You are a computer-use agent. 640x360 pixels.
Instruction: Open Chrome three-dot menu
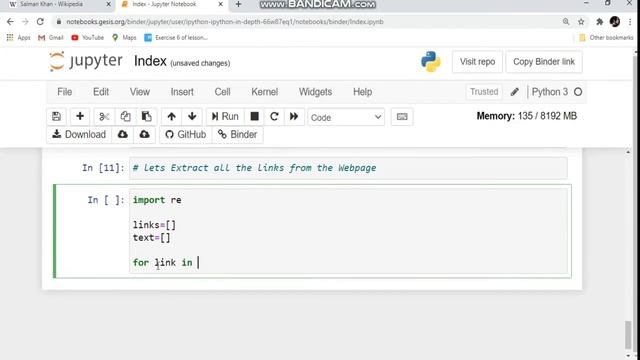click(630, 22)
